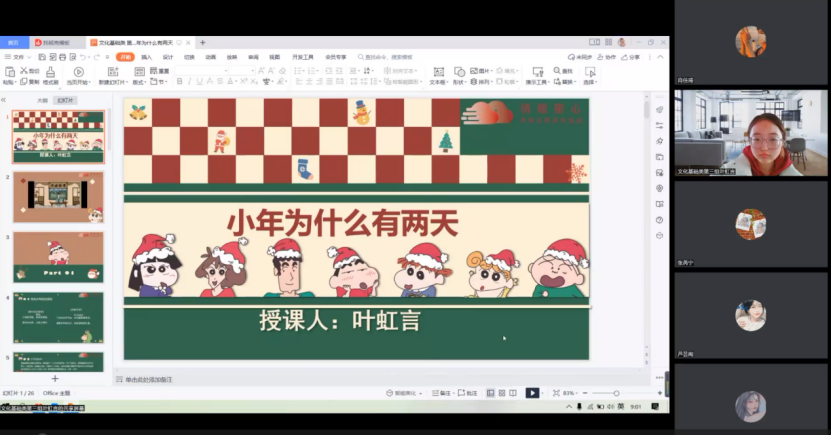Click the zoom out minus button
Viewport: 831px width, 435px height.
pos(585,393)
